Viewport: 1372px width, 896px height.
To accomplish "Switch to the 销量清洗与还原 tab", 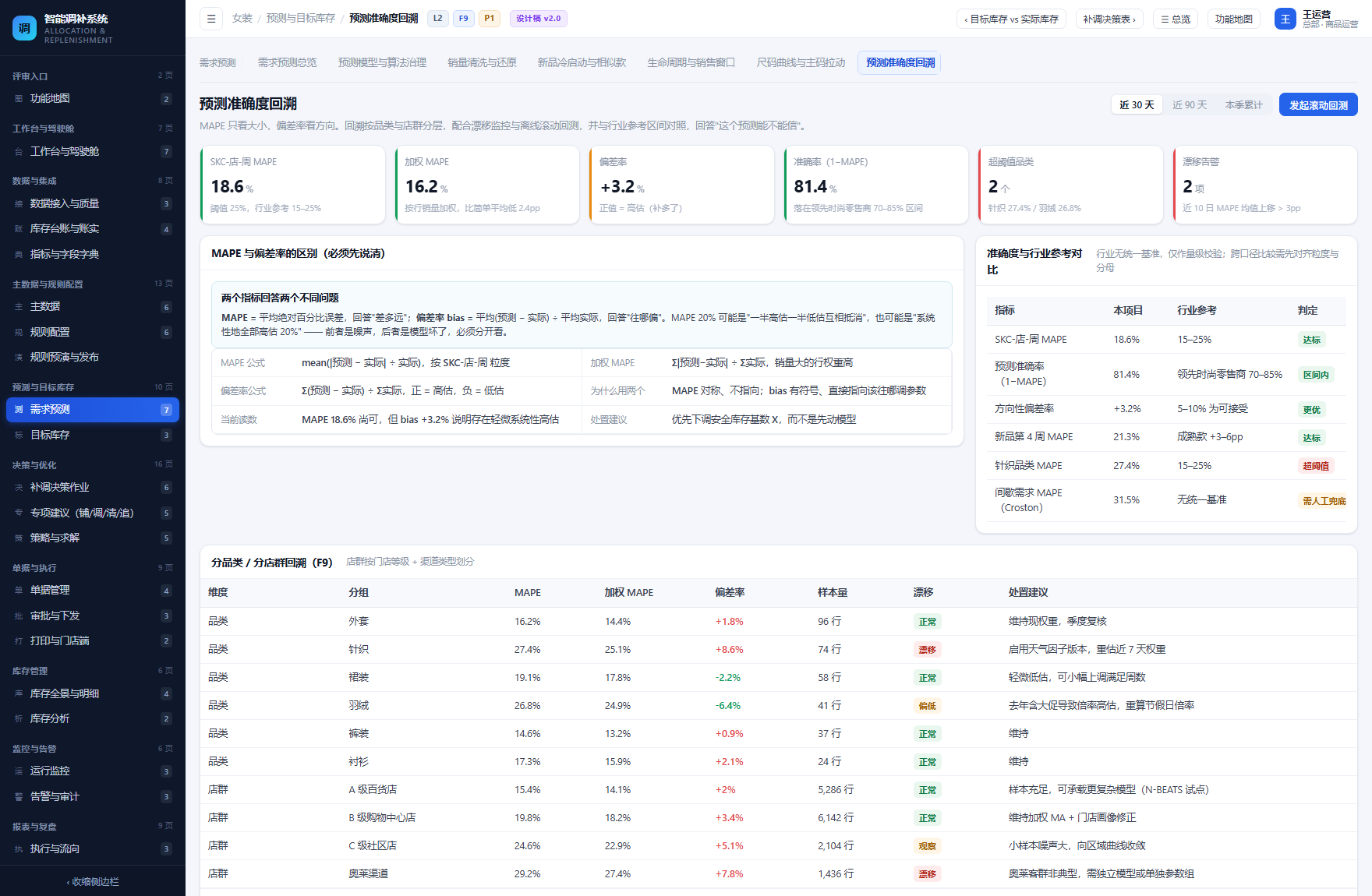I will click(482, 63).
